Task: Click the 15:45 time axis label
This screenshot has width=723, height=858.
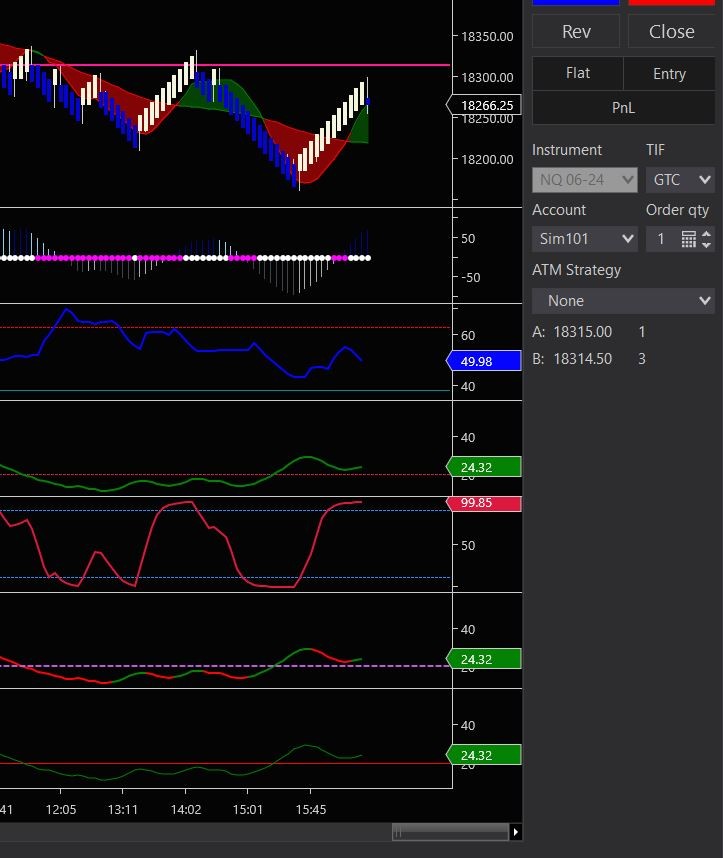Action: tap(311, 809)
